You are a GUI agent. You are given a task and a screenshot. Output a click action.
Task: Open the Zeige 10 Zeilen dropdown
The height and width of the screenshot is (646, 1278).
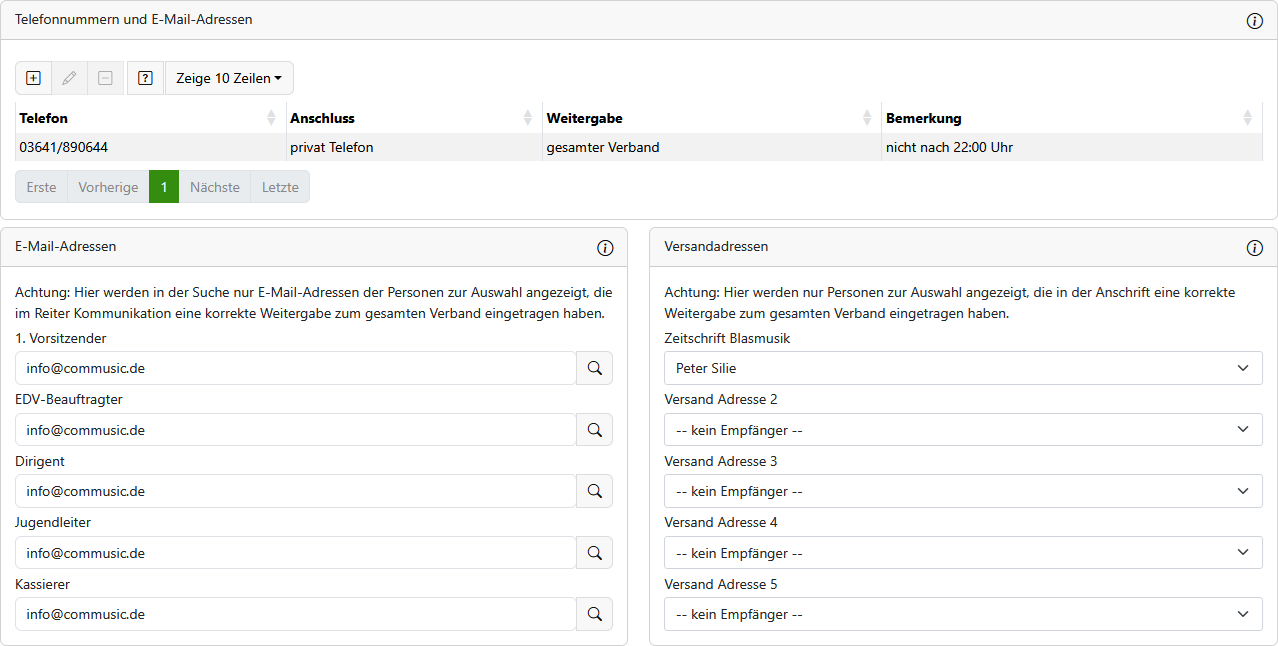(228, 78)
